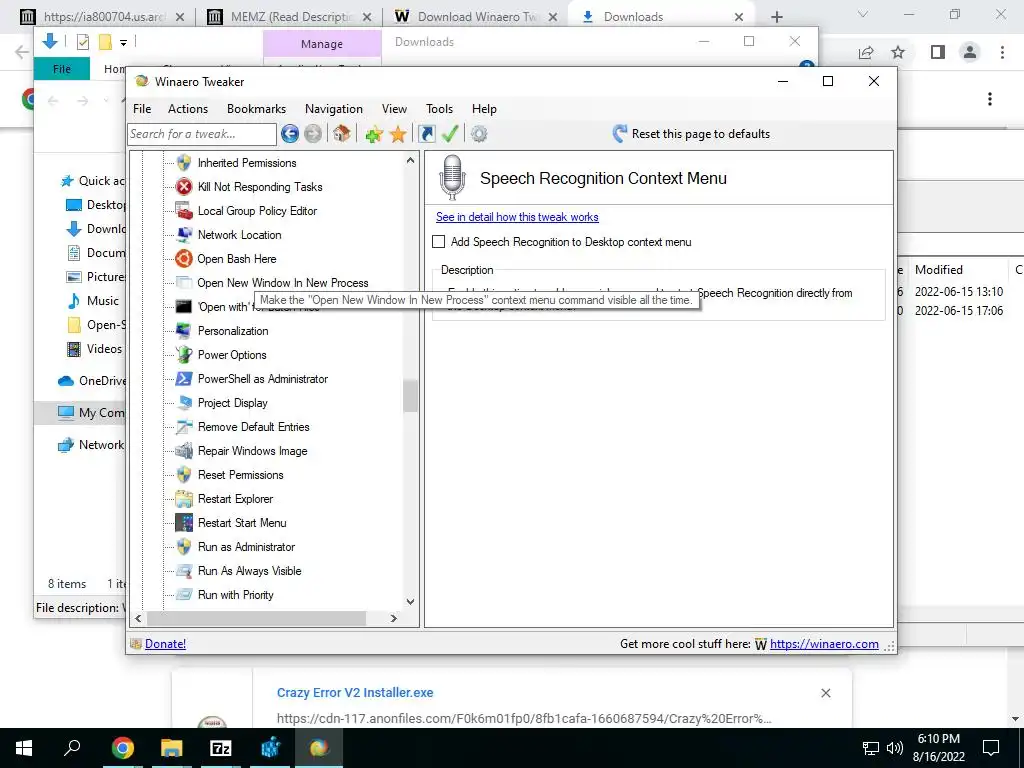Open the Bookmarks menu
1024x768 pixels.
(x=256, y=109)
